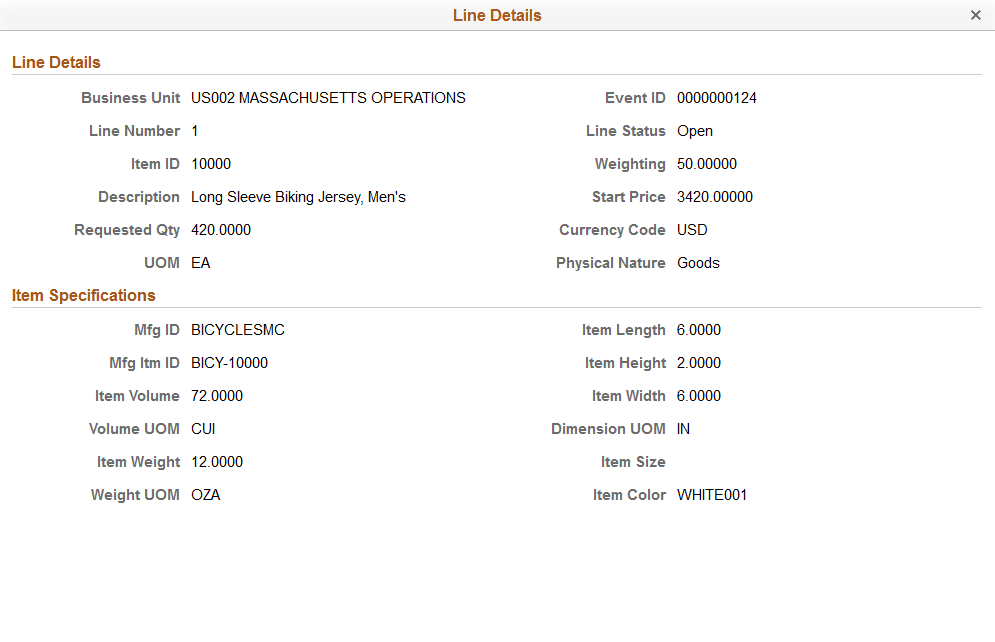
Task: Click the Requested Qty 420.0000 value
Action: tap(221, 229)
